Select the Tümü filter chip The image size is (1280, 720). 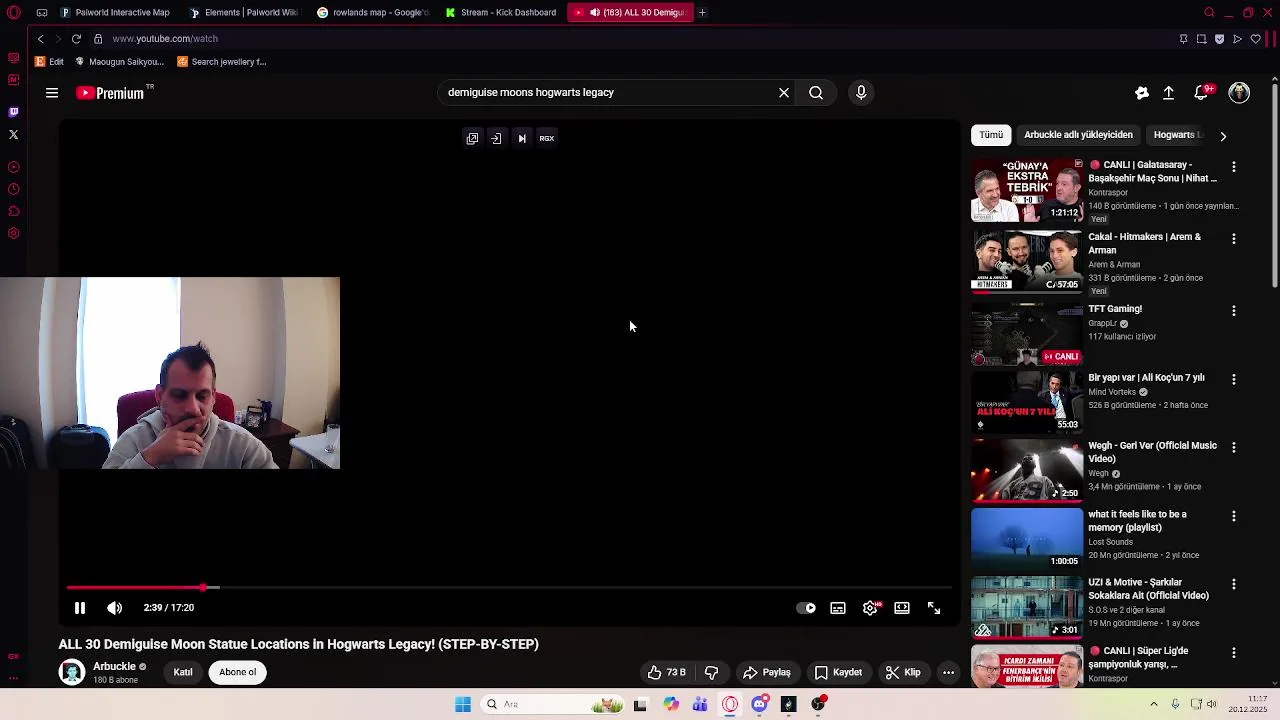[991, 135]
